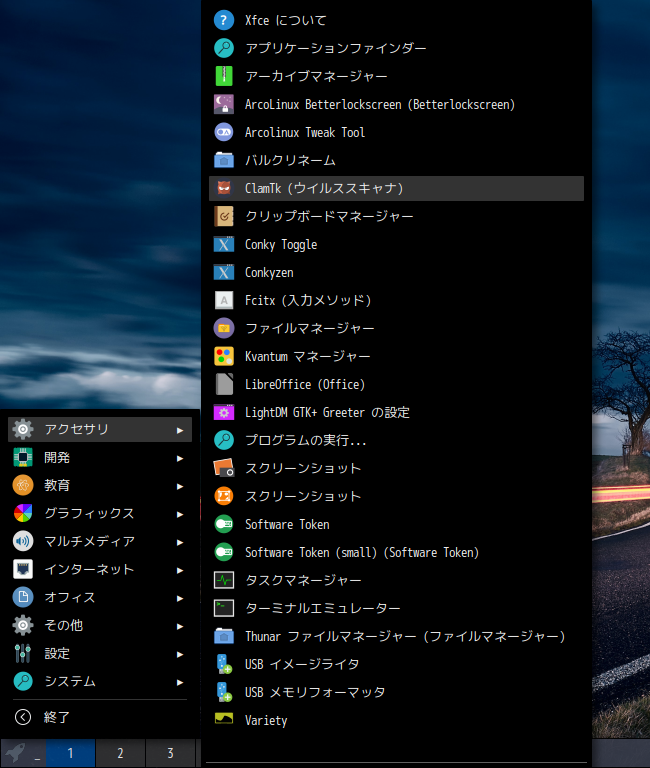Click the ArcoLinux Betterlockscreen icon
This screenshot has width=650, height=768.
tap(224, 104)
